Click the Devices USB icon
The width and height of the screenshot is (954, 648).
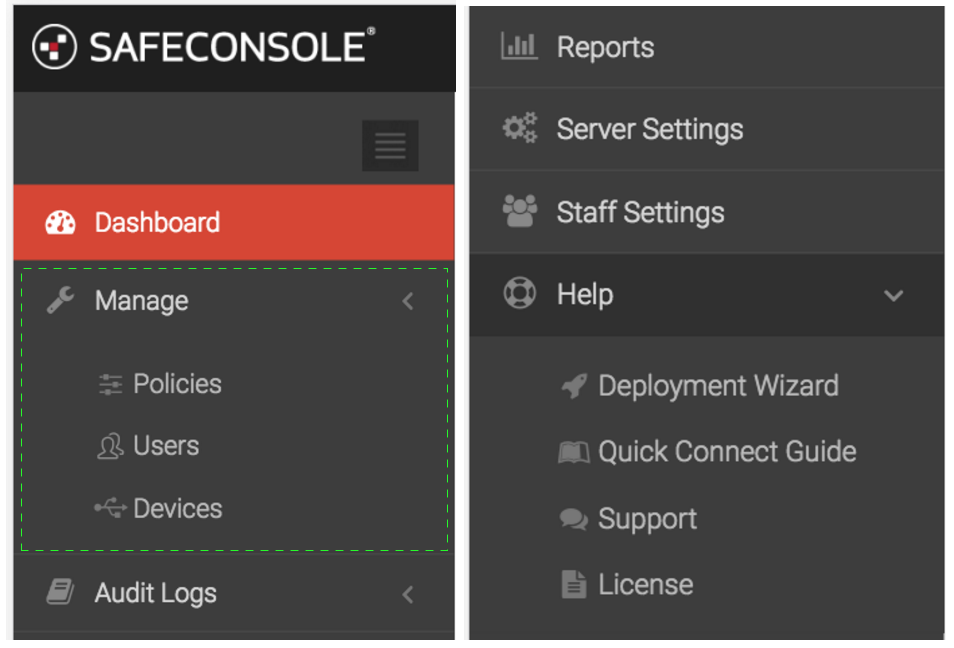click(111, 508)
